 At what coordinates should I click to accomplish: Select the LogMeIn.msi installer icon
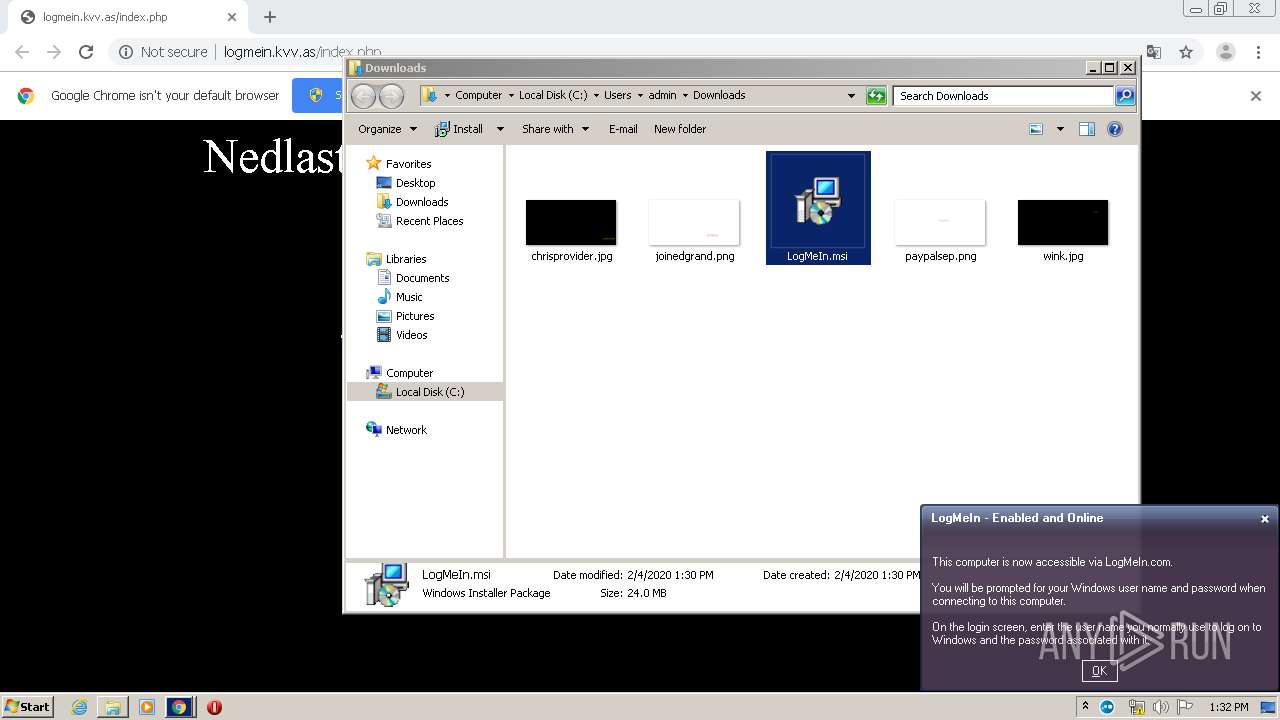click(x=818, y=208)
